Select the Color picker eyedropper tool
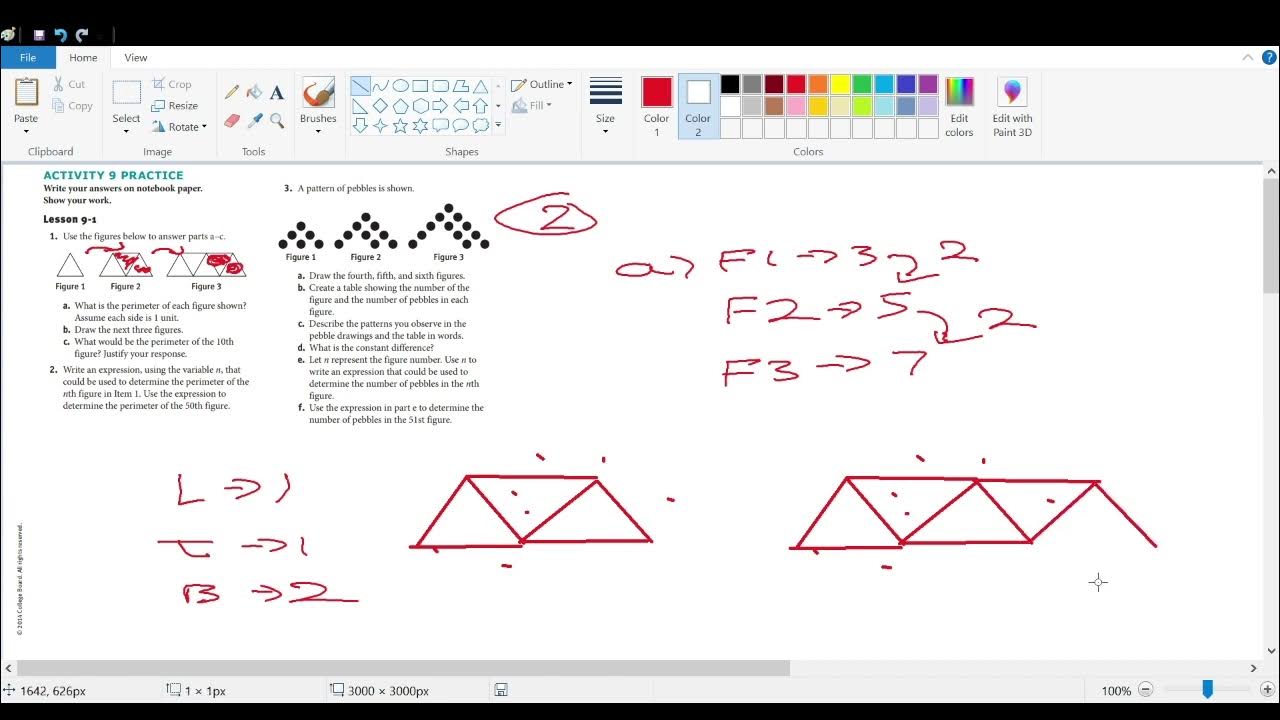1280x720 pixels. click(254, 120)
